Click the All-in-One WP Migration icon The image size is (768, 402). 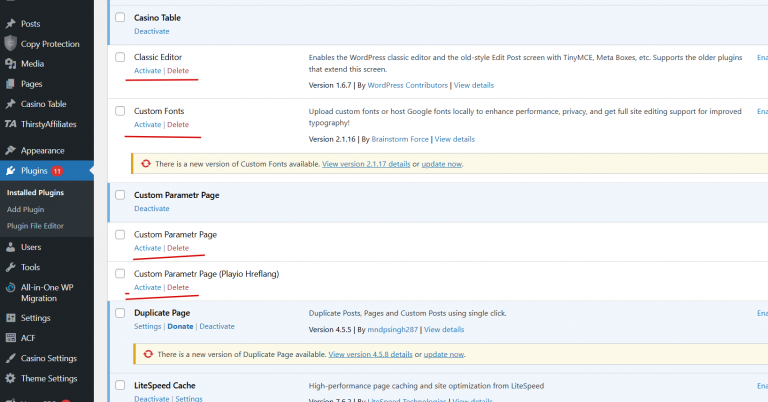(x=10, y=287)
